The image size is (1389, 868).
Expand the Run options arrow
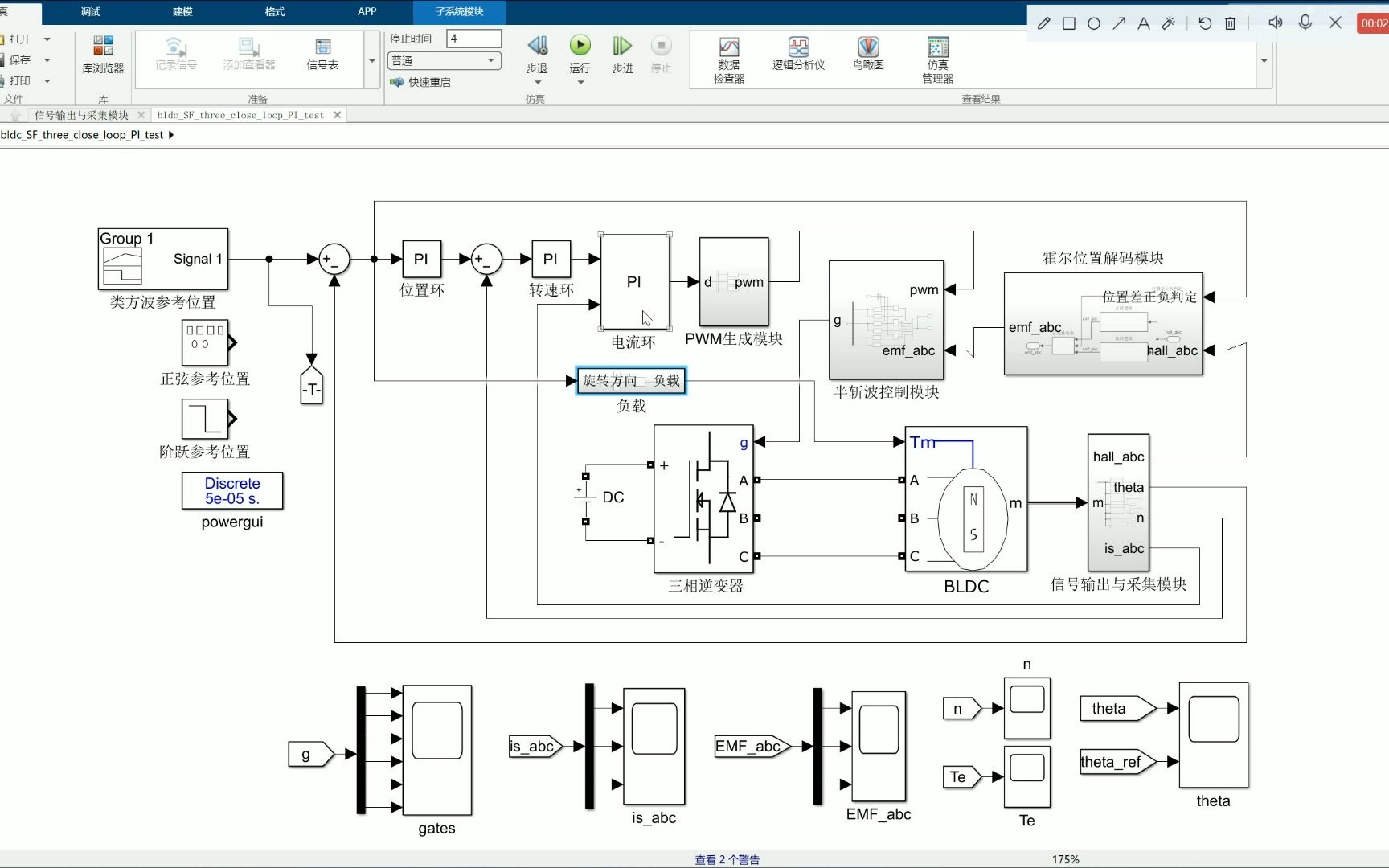pyautogui.click(x=580, y=82)
